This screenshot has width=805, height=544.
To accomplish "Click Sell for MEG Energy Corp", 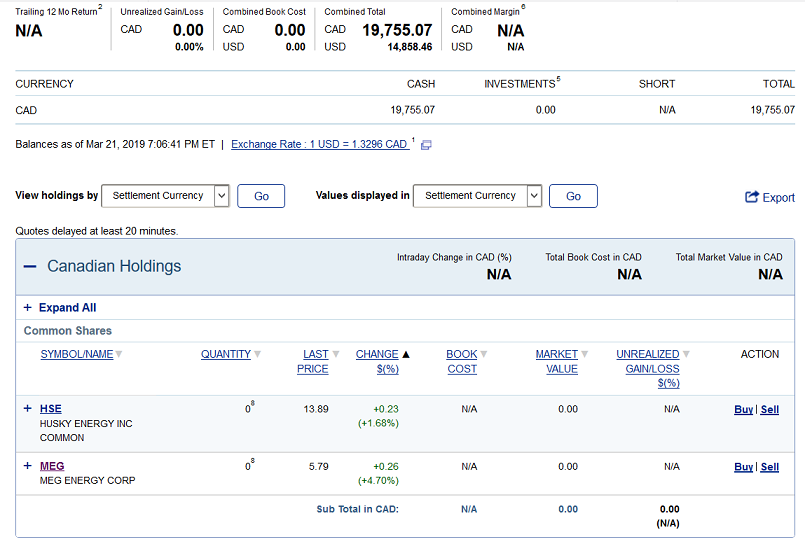I will click(770, 467).
